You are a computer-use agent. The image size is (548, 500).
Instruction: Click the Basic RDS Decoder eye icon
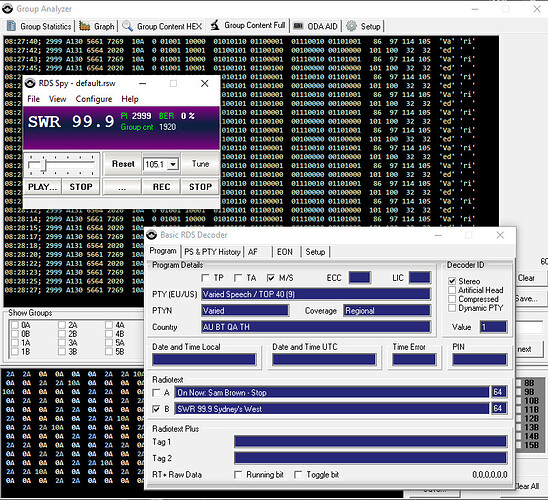[x=151, y=235]
